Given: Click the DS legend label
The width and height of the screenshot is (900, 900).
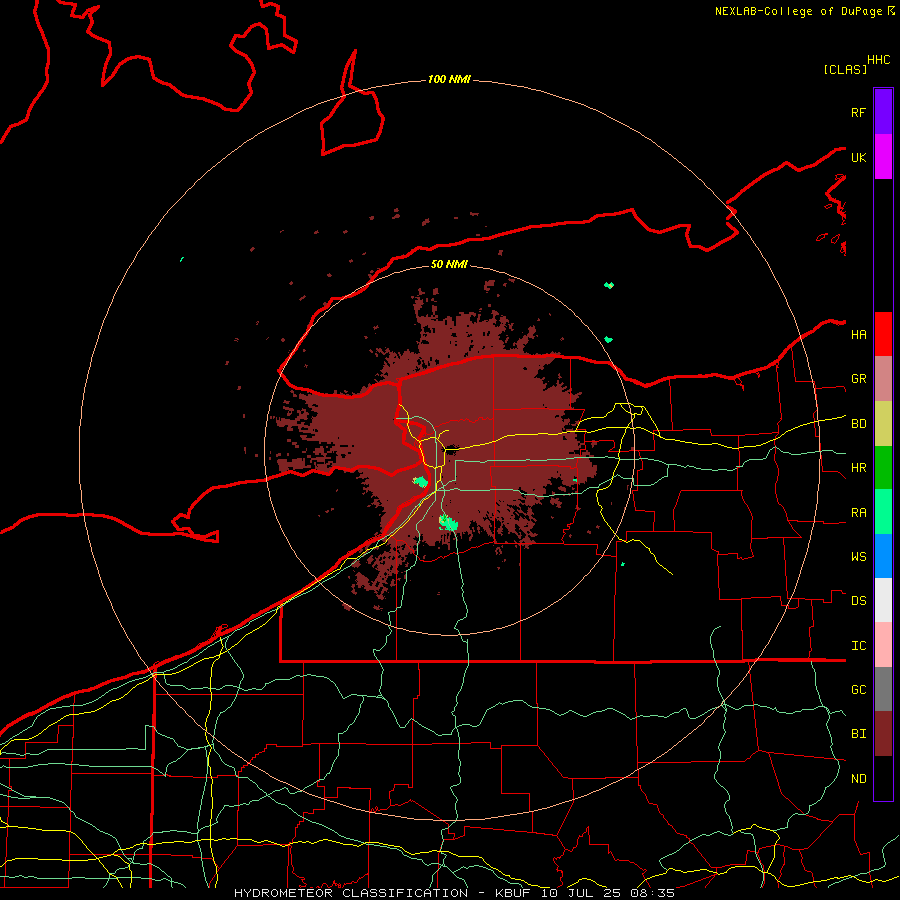Looking at the screenshot, I should point(858,601).
